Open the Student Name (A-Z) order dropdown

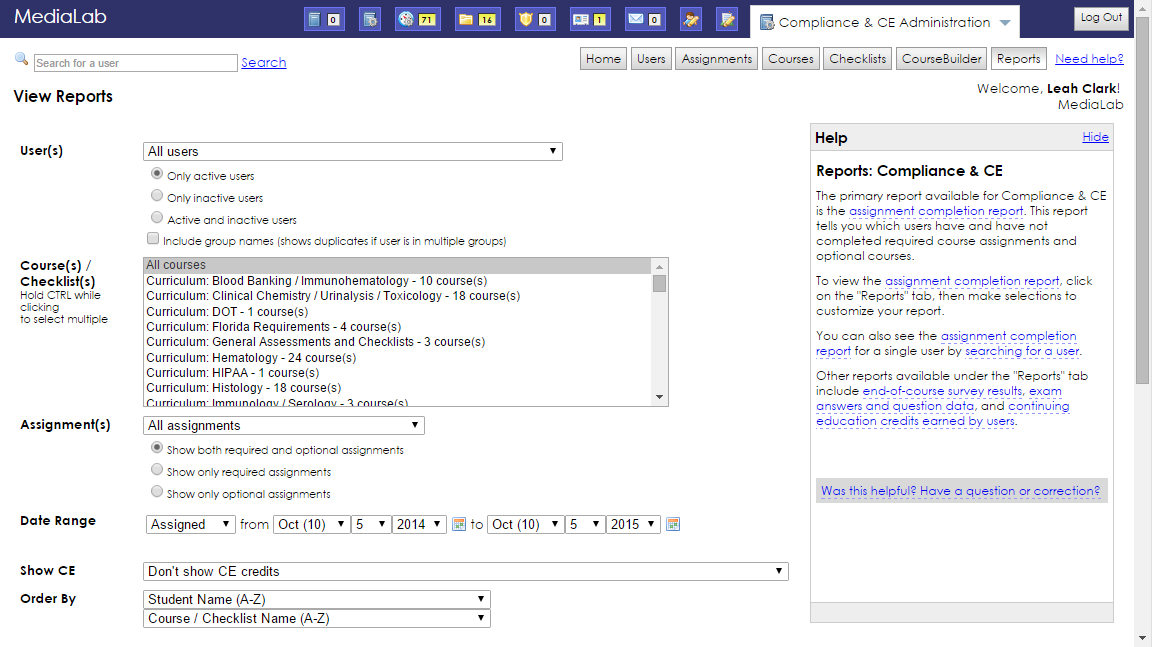pos(317,599)
